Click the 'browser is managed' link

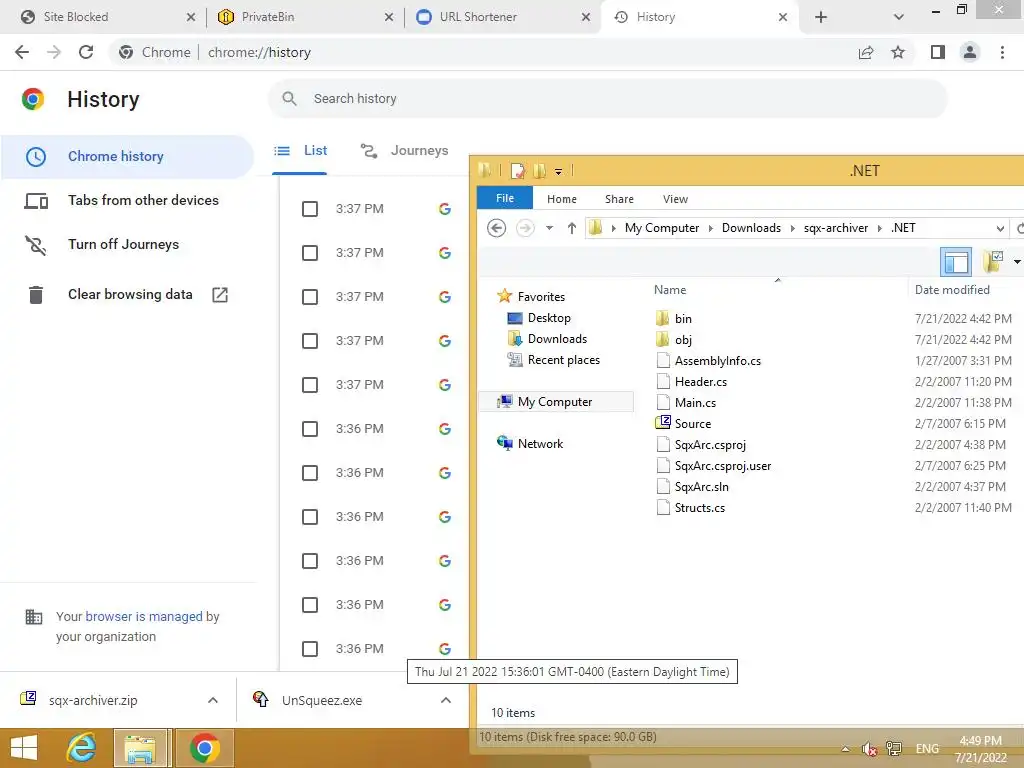pos(144,616)
